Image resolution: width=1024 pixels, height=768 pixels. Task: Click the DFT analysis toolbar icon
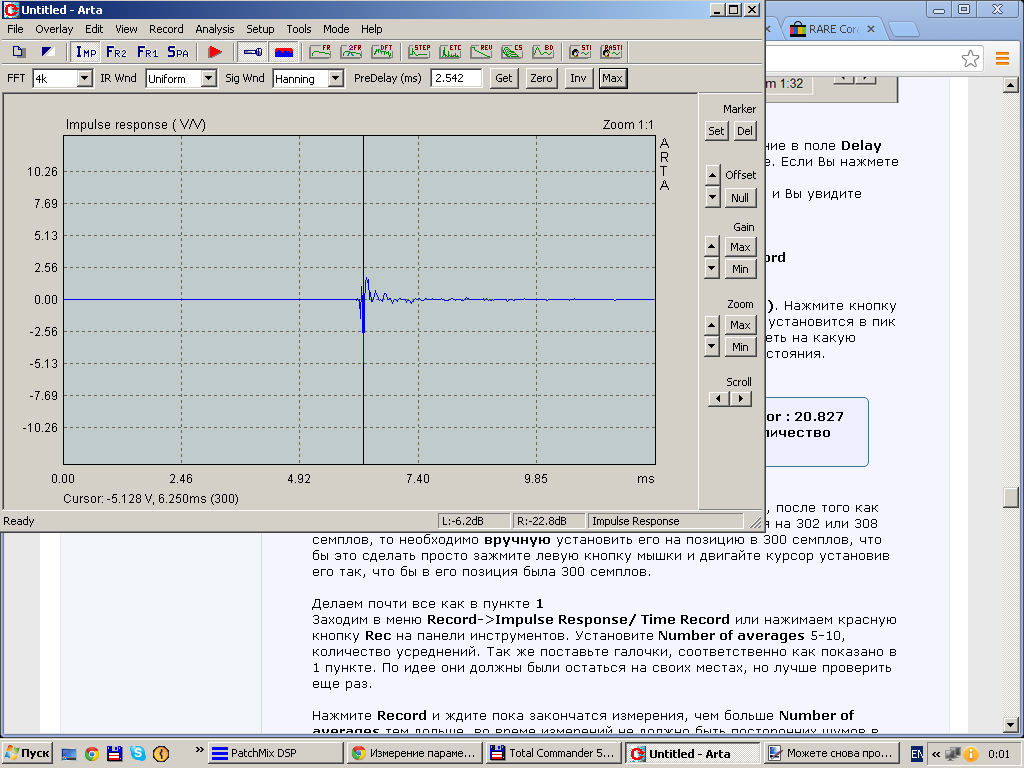pyautogui.click(x=382, y=52)
